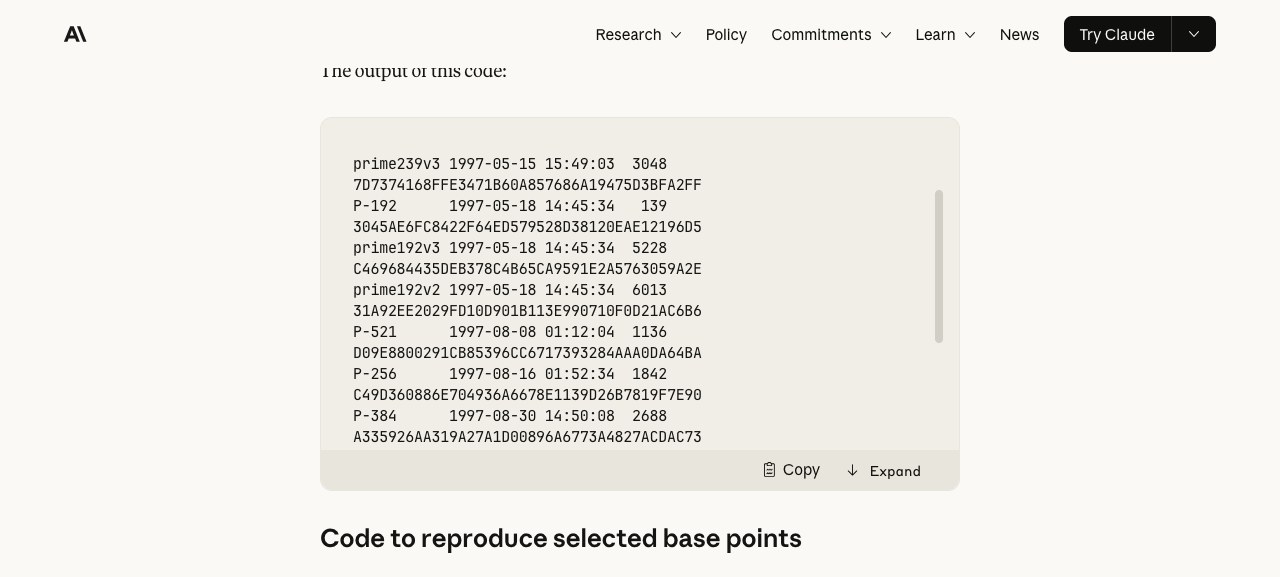Click the down-arrow Expand icon
Screen dimensions: 1280x577
[x=852, y=470]
